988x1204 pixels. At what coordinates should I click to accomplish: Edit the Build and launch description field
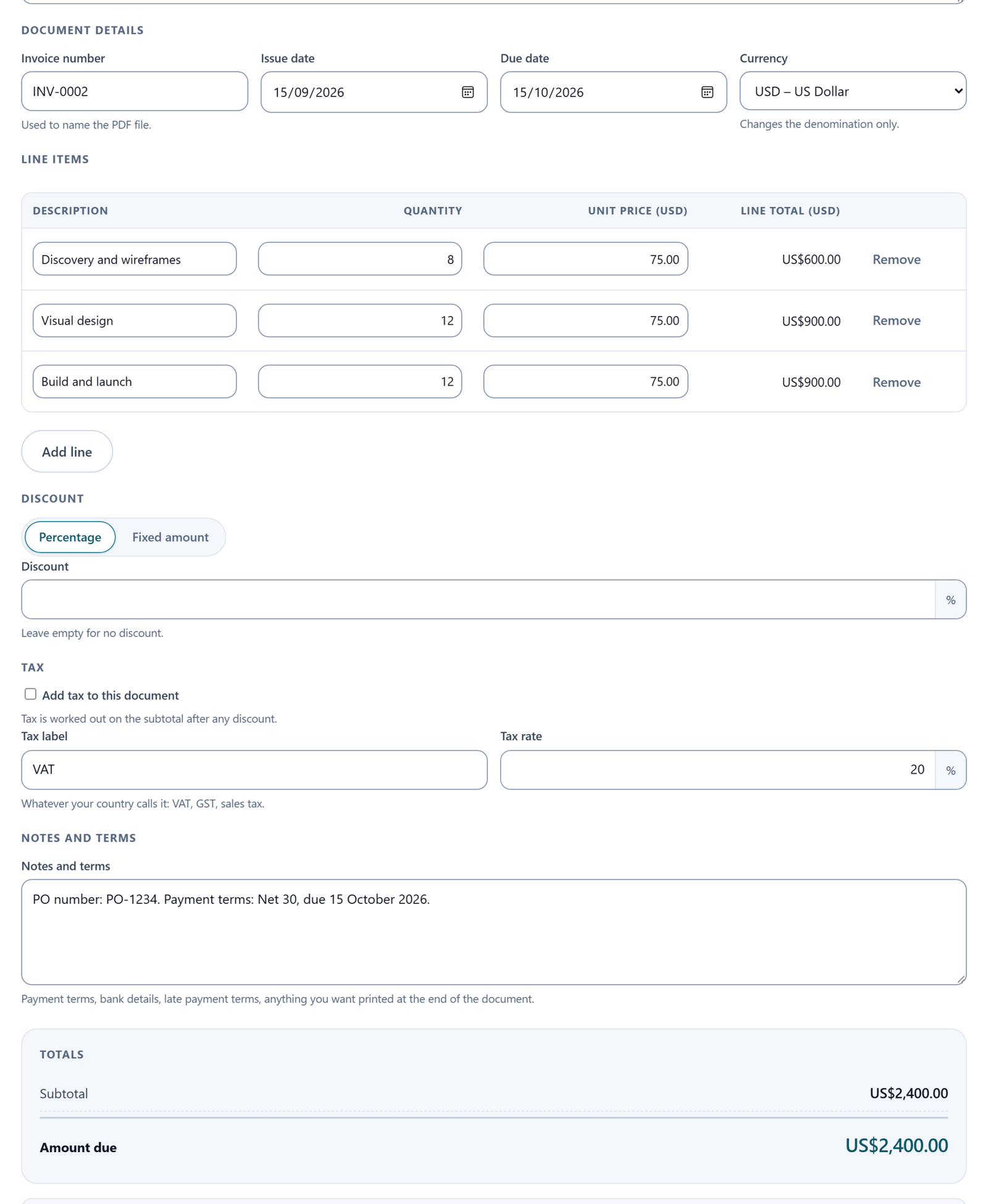(x=135, y=382)
